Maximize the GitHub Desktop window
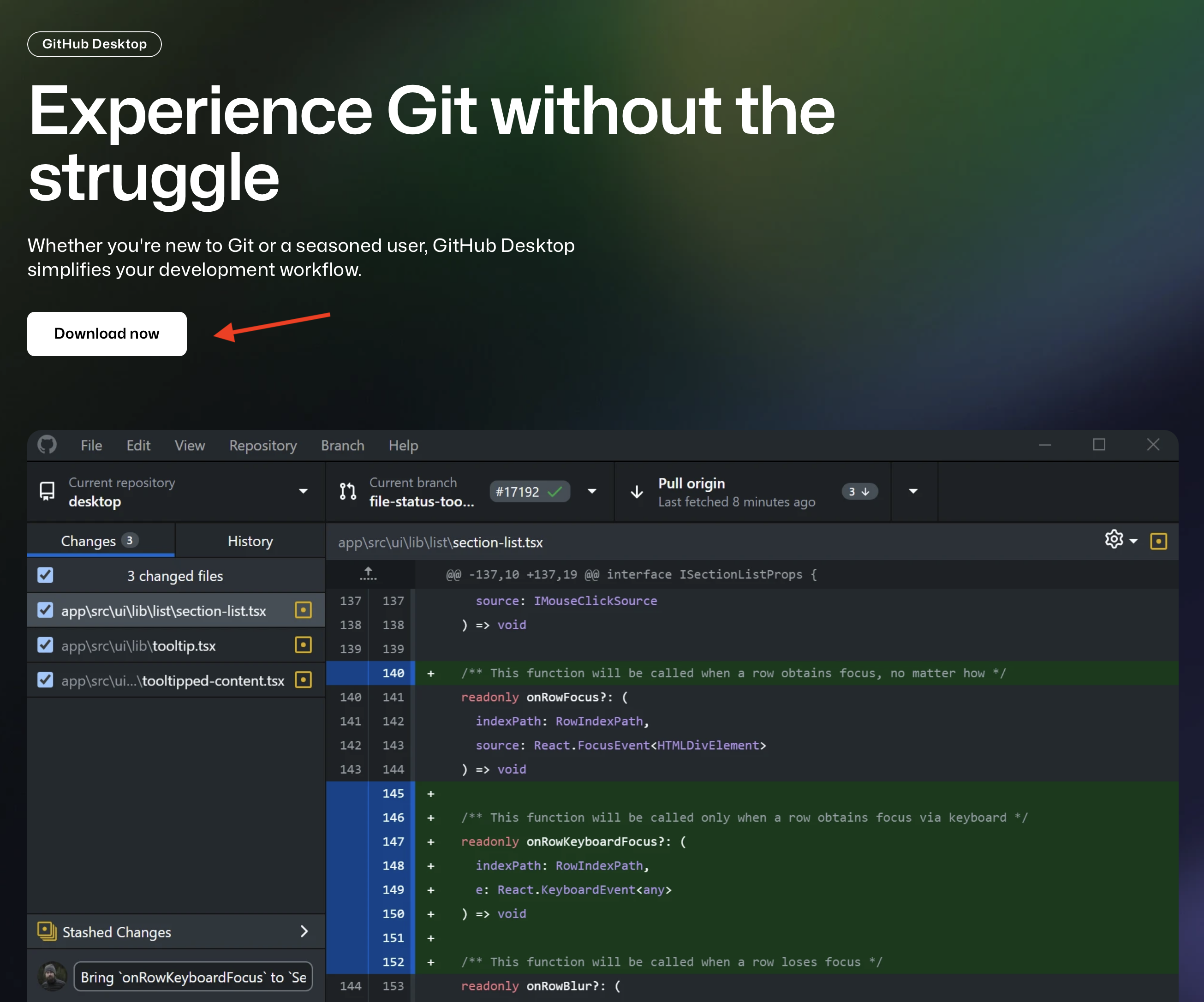 [1099, 445]
